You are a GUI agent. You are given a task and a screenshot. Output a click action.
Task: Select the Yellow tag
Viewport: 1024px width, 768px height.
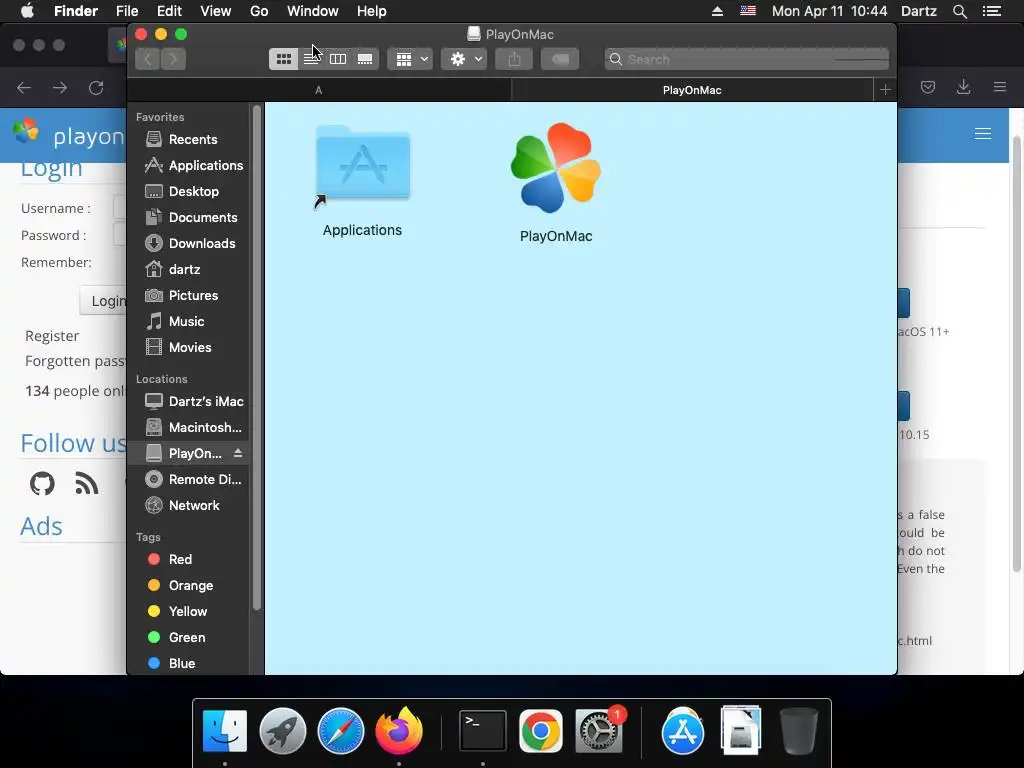[x=189, y=611]
